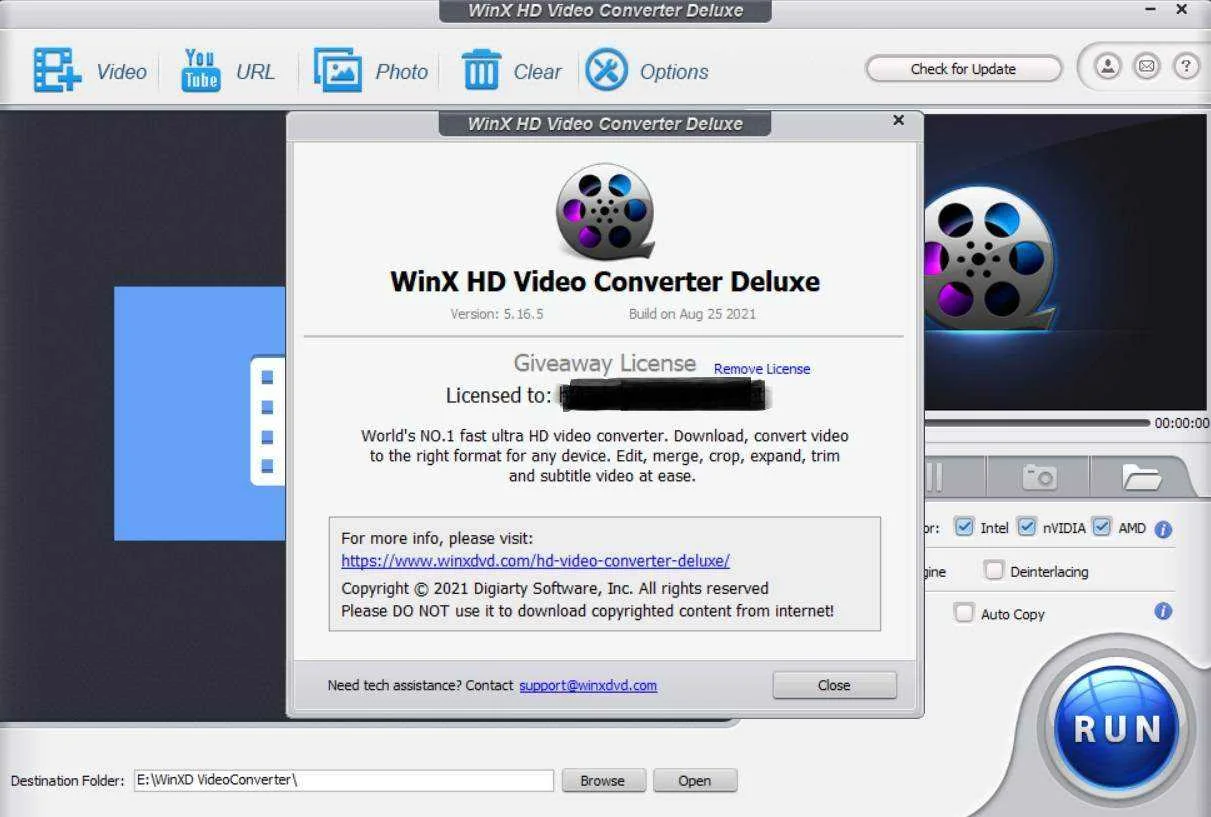
Task: Open the Photo slideshow maker
Action: pyautogui.click(x=371, y=71)
